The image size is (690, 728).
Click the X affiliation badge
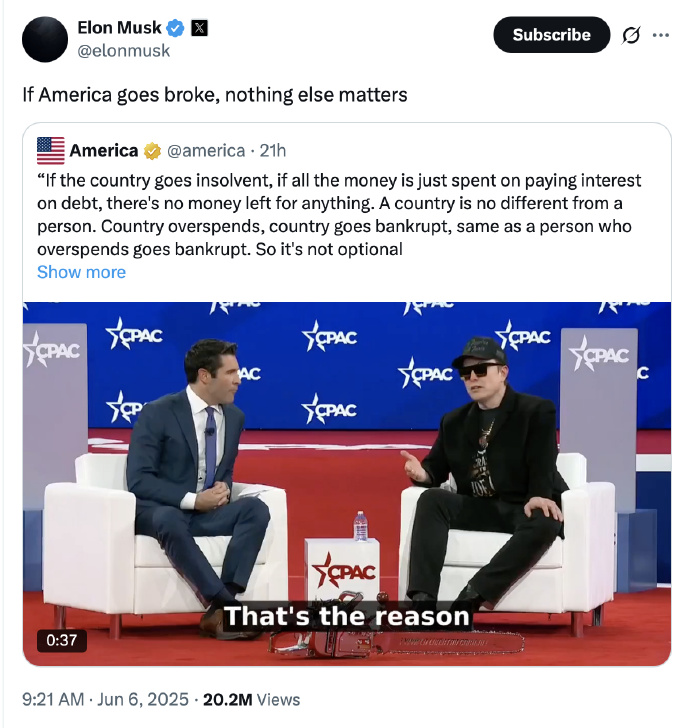[199, 28]
